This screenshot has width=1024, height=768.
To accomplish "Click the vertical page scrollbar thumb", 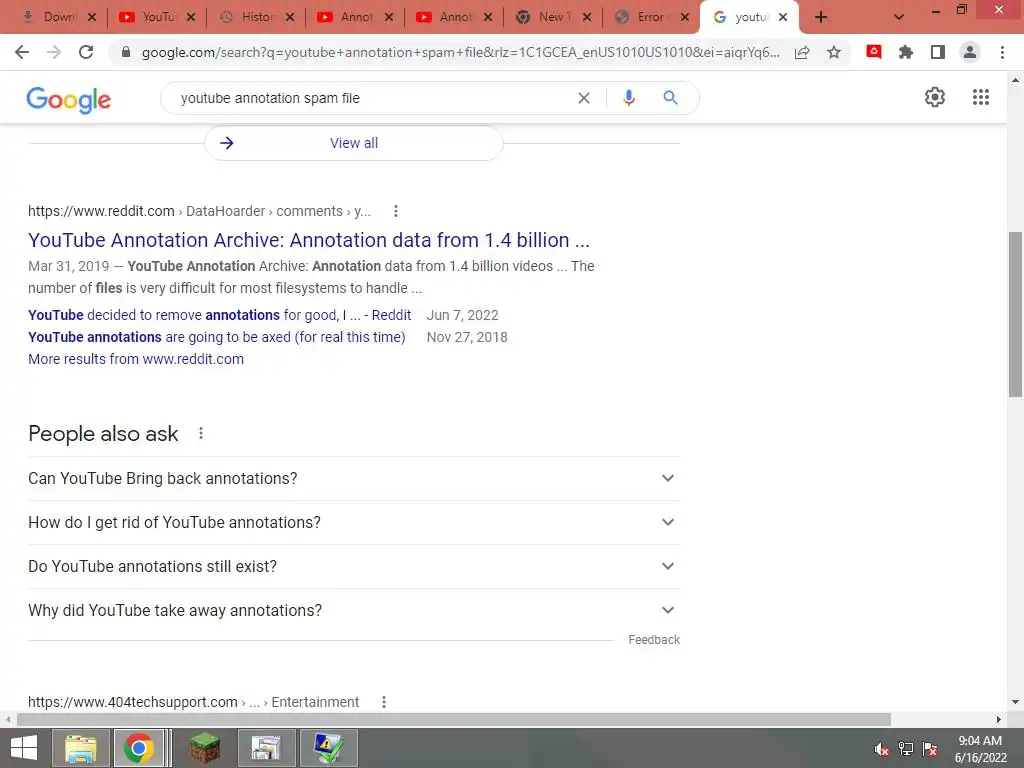I will coord(1015,314).
